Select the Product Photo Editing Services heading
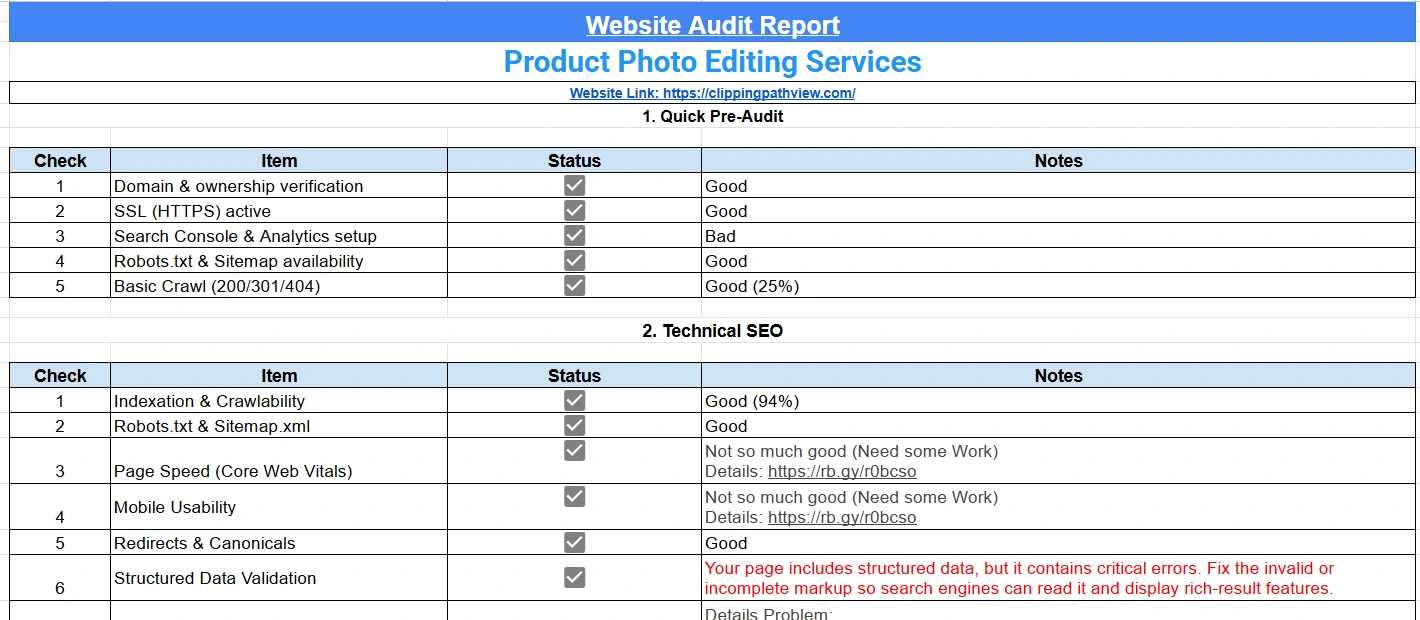 tap(712, 62)
